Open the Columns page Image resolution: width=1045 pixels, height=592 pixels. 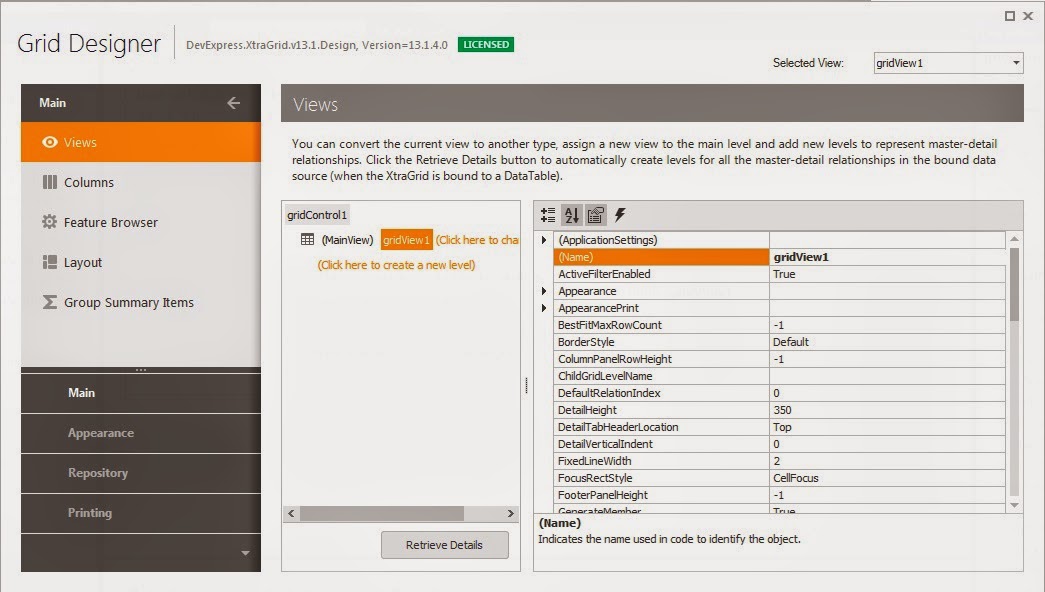[x=141, y=182]
